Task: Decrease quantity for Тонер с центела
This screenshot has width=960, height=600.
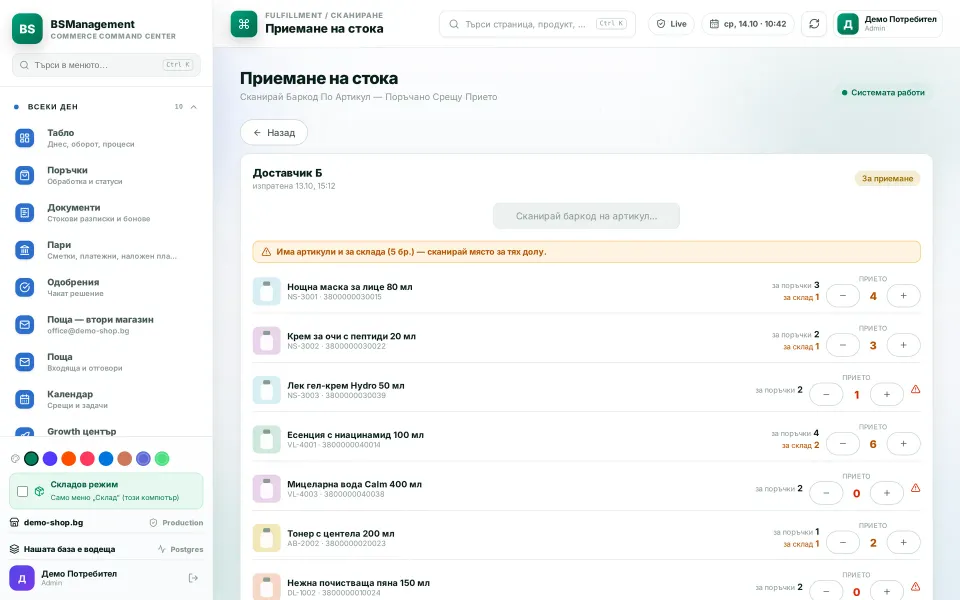Action: (x=842, y=542)
